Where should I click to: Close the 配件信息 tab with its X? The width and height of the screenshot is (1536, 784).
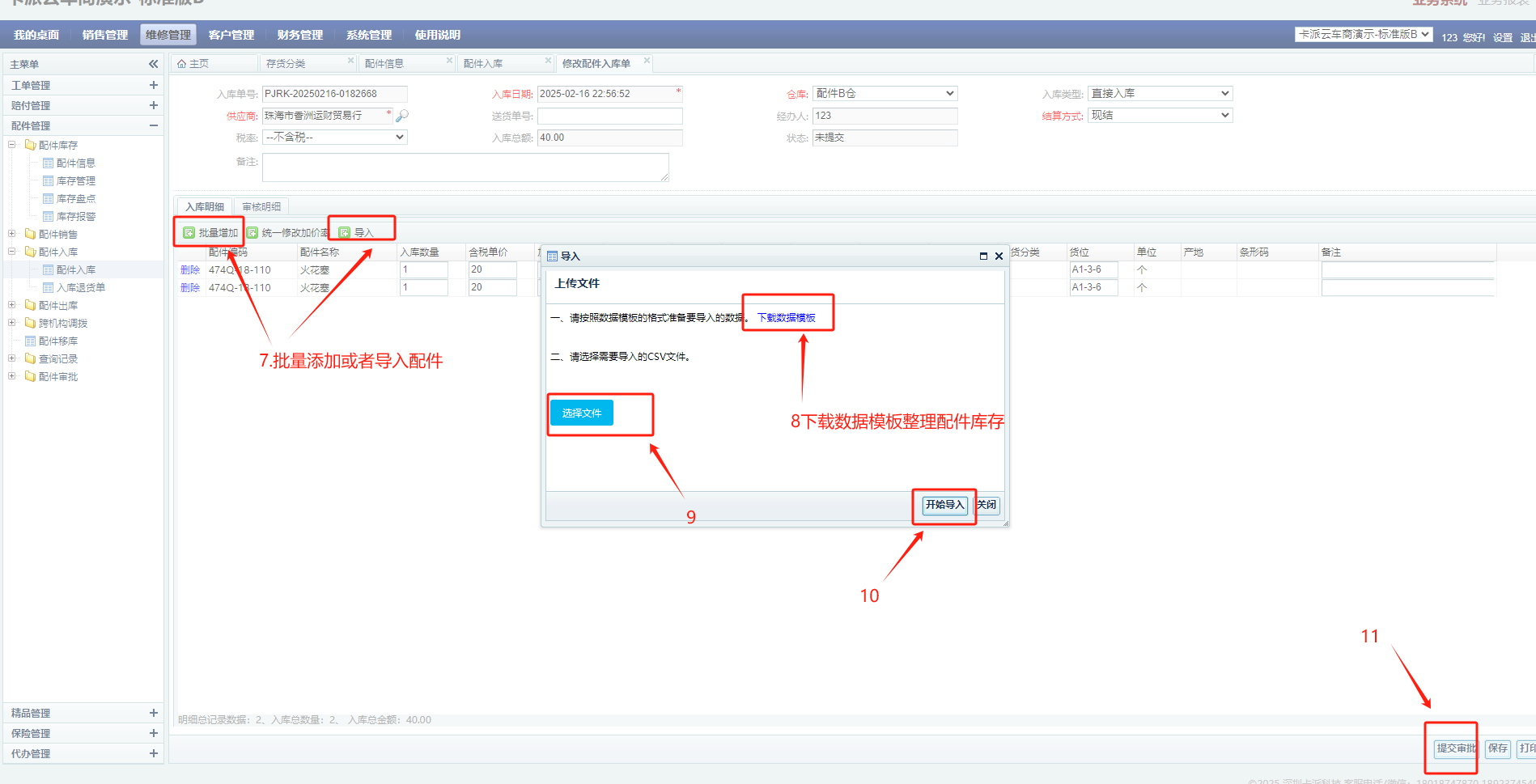pos(449,61)
